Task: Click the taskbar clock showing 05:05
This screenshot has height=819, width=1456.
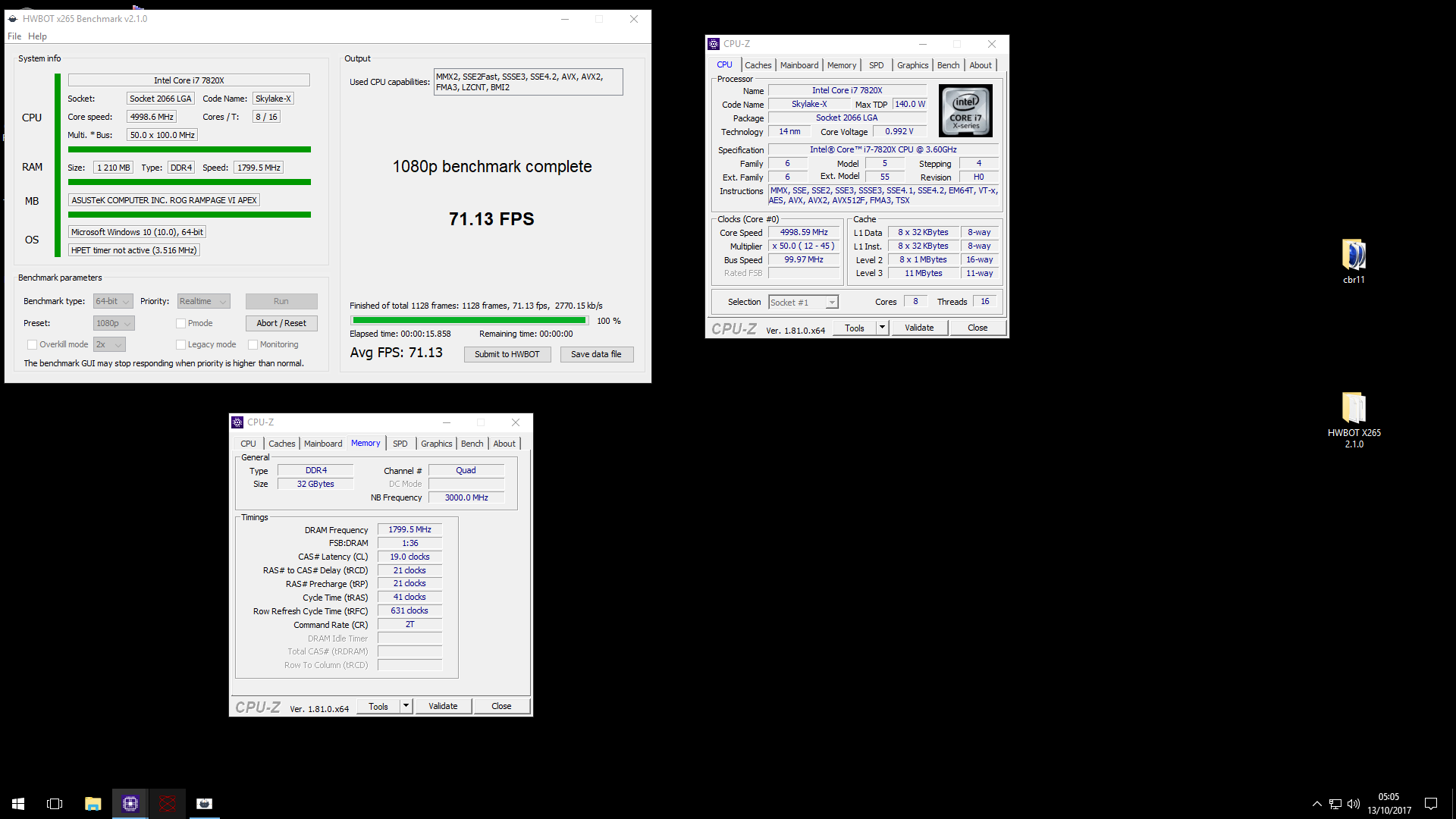Action: click(1389, 803)
